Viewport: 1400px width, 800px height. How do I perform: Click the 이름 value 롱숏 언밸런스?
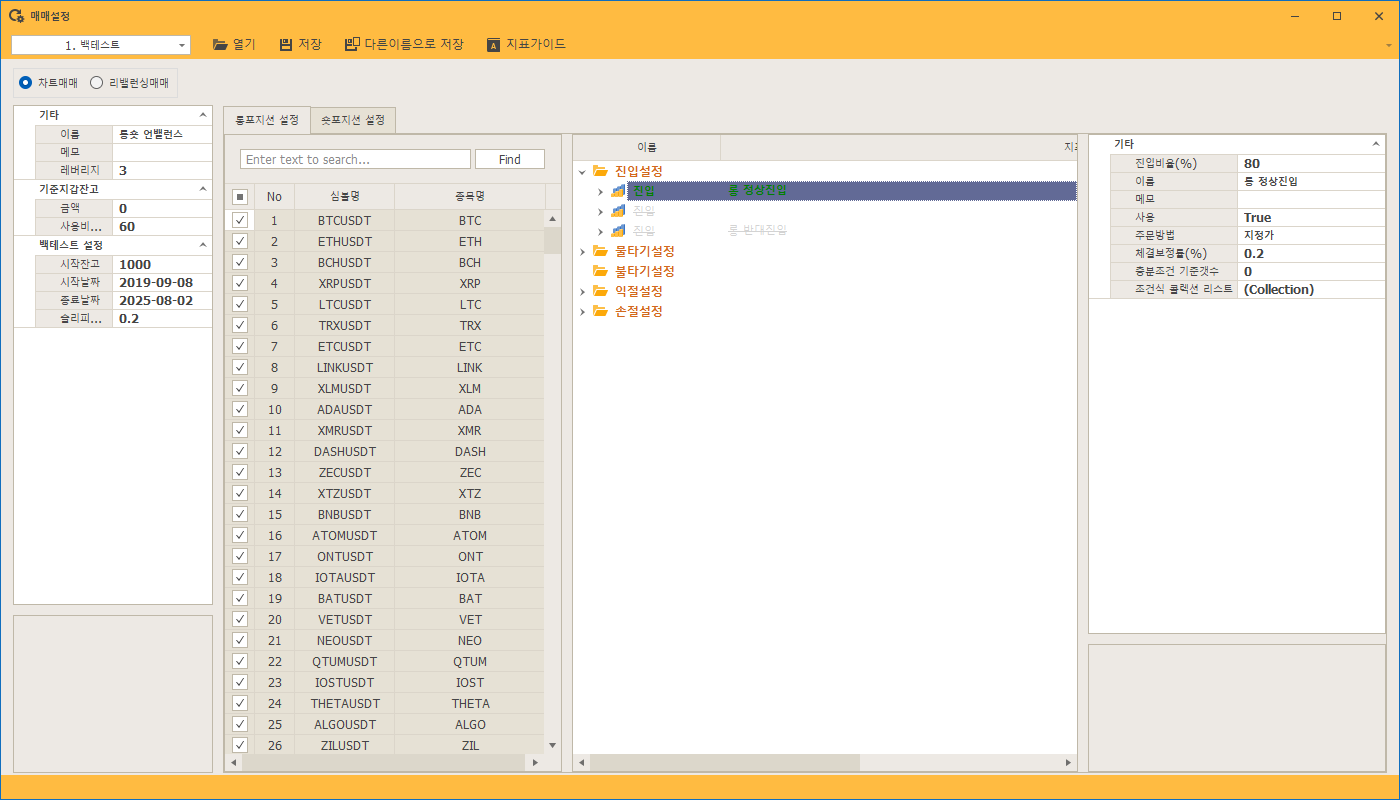[163, 133]
